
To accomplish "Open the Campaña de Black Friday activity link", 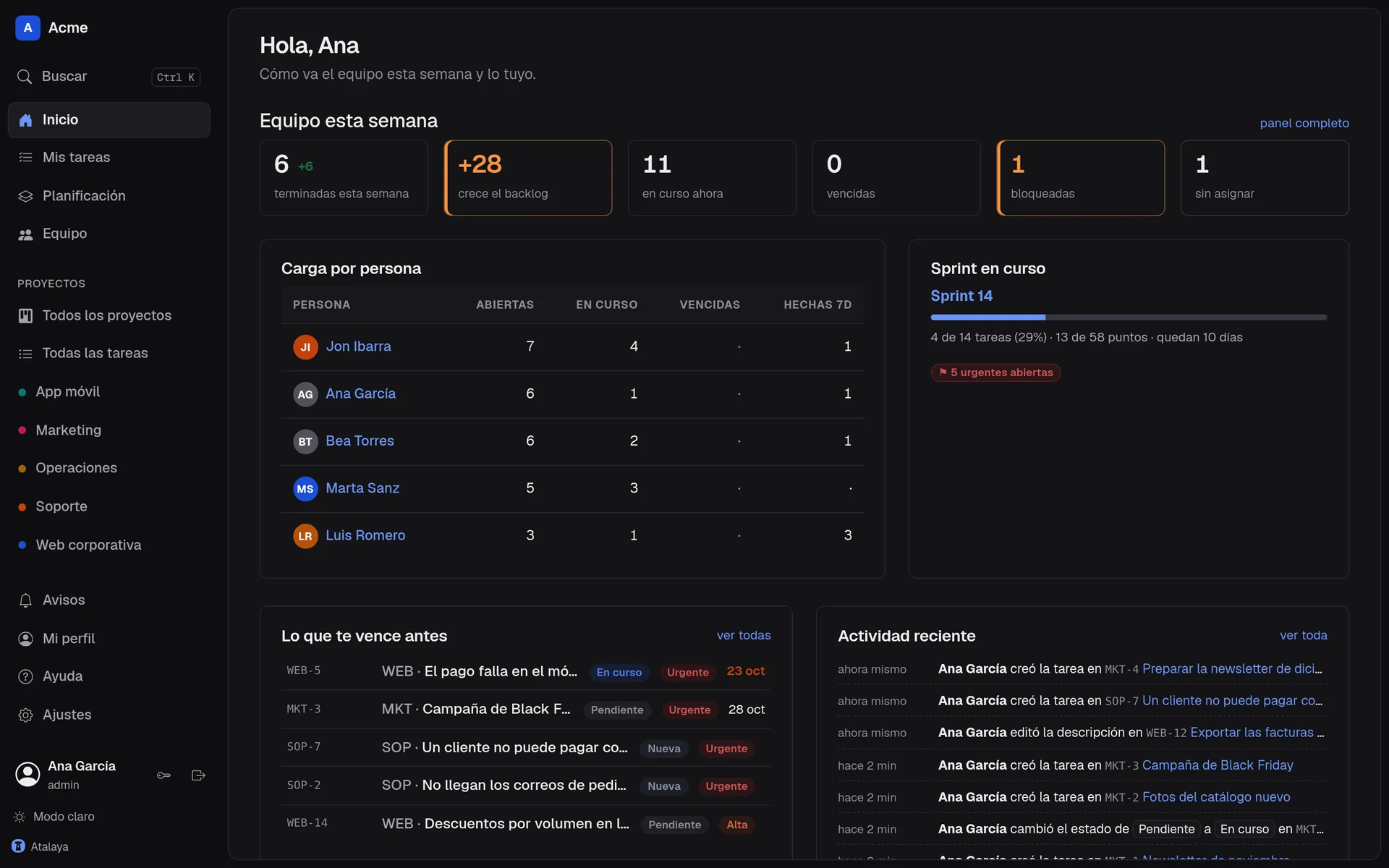I will click(1218, 765).
